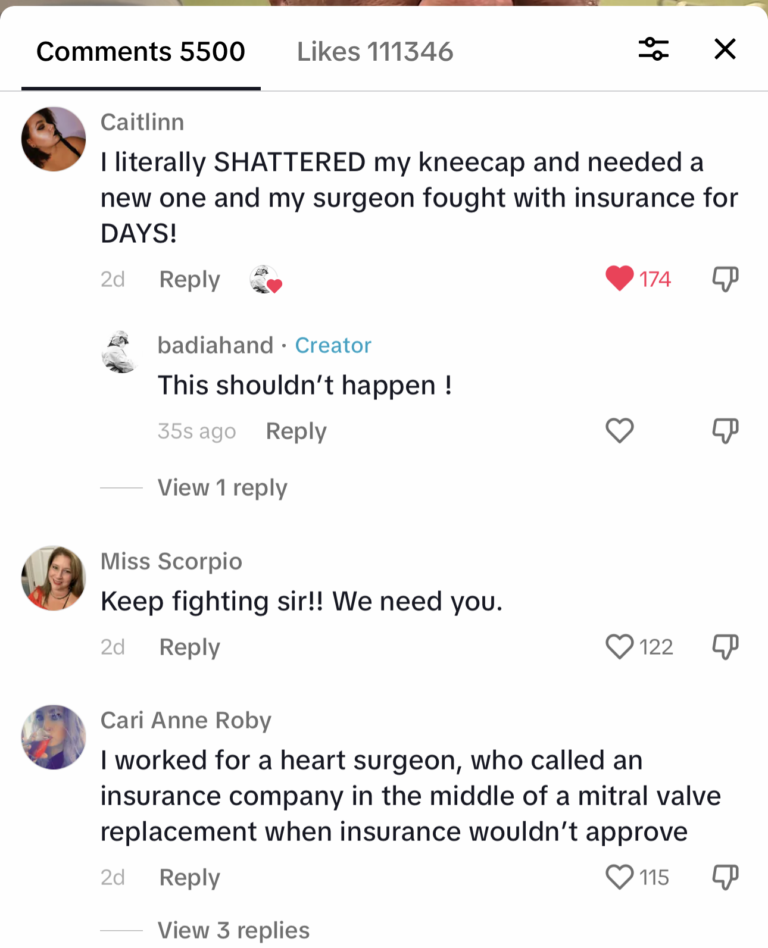Switch to the Likes 111346 tab
The height and width of the screenshot is (948, 768).
coord(374,51)
